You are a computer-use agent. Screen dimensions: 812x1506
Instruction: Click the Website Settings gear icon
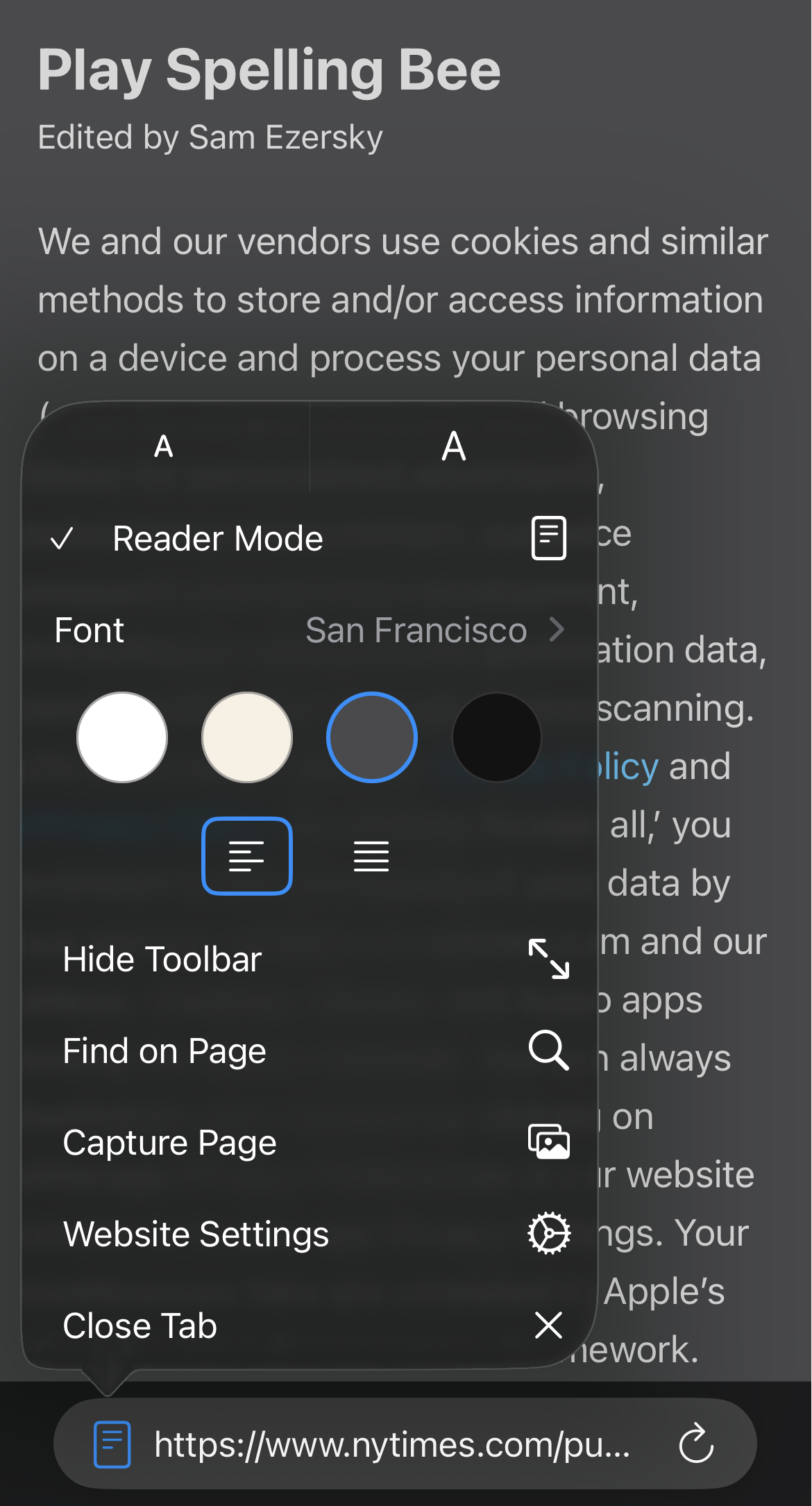548,1234
